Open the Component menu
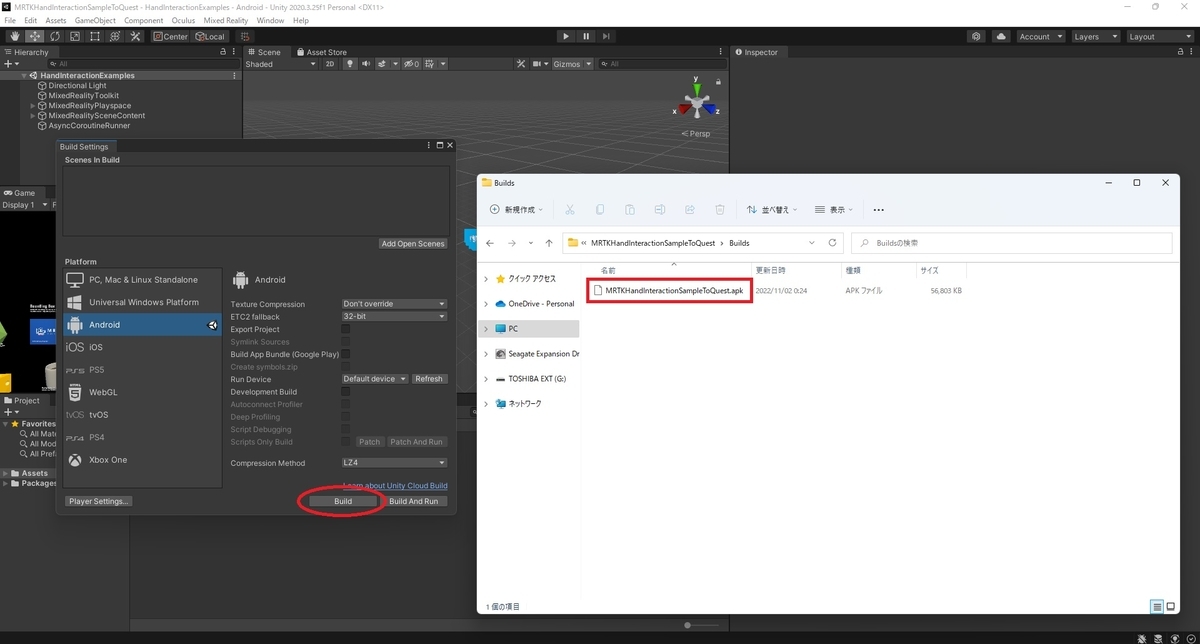The image size is (1200, 644). [143, 20]
